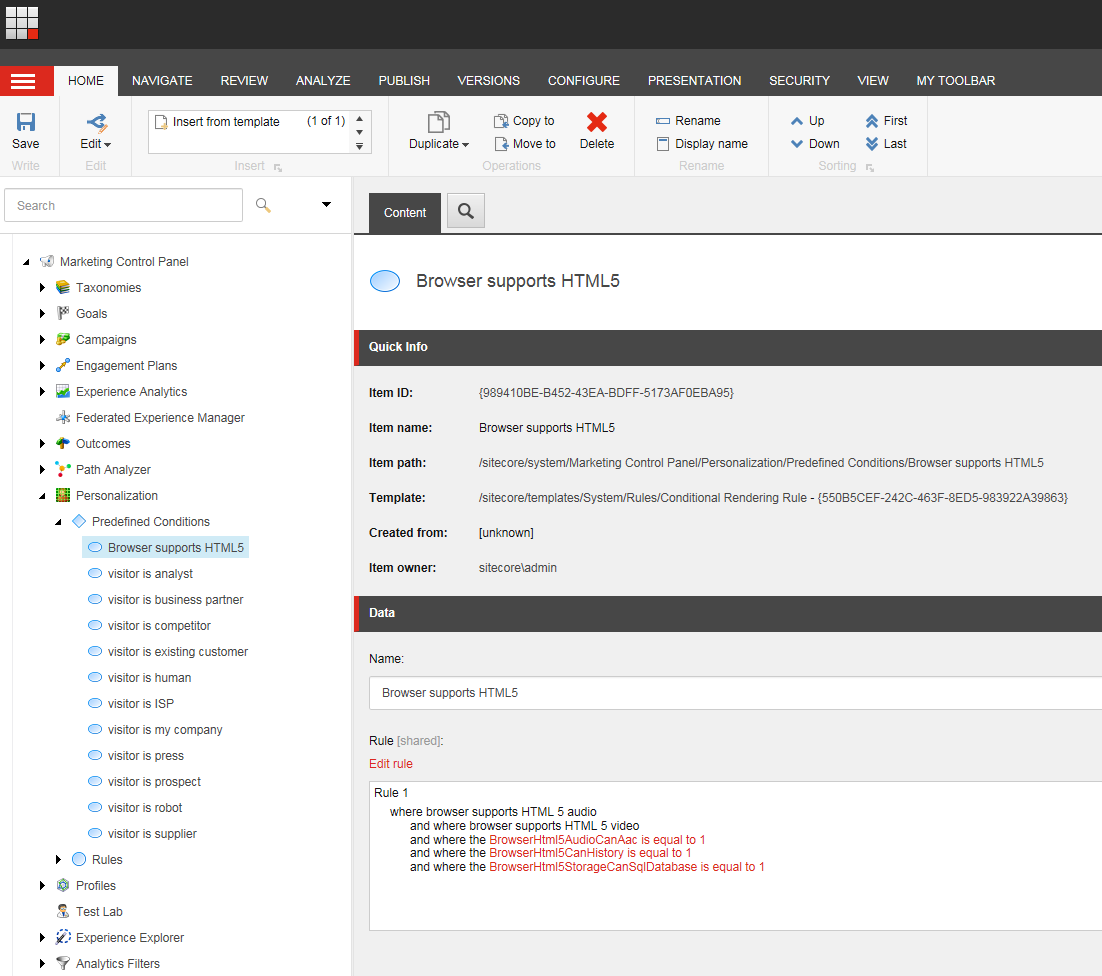Click the search magnifier tab beside Content
This screenshot has height=976, width=1102.
pos(465,211)
